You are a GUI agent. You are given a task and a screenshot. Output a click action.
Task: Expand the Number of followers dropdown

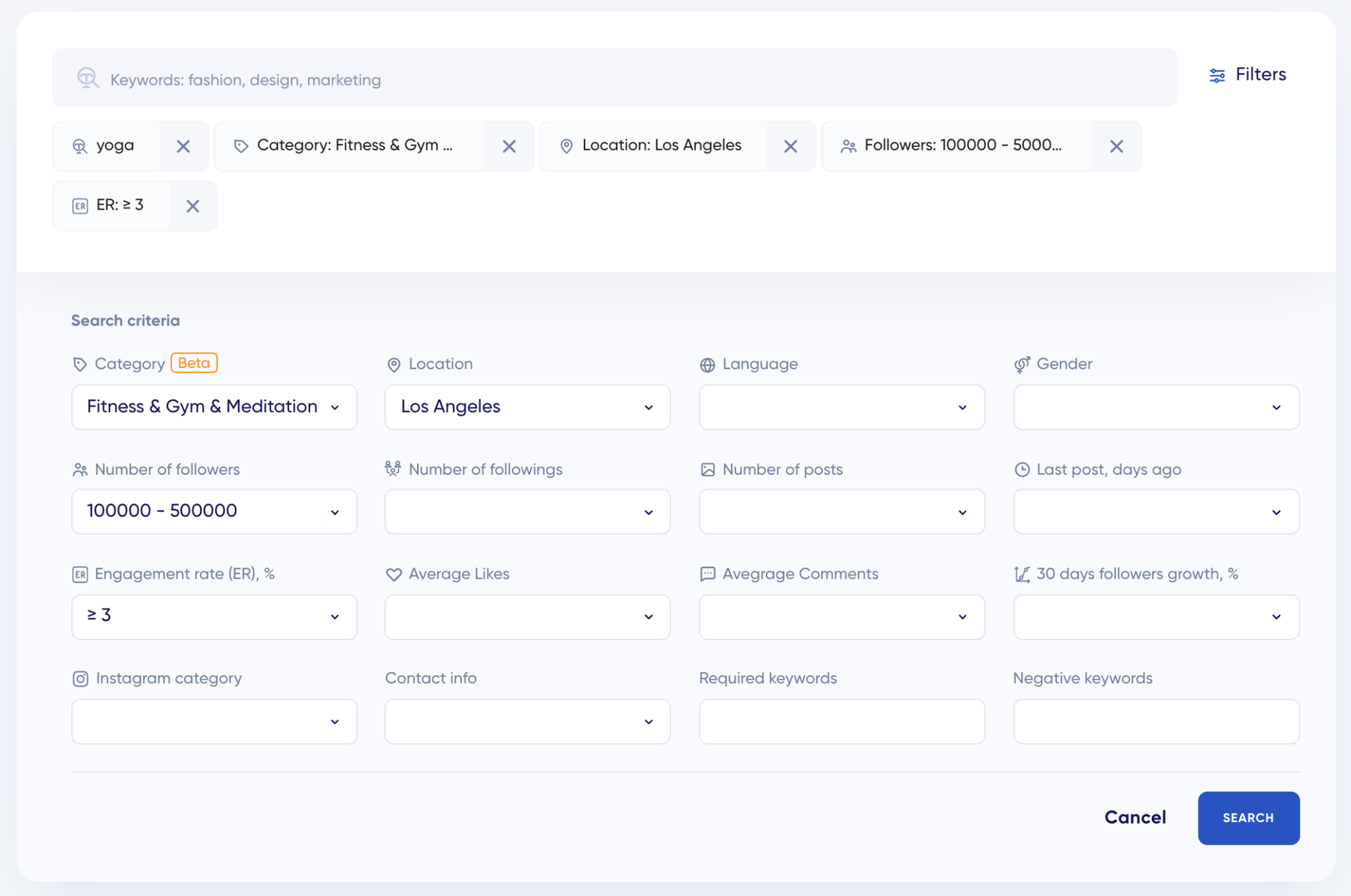[x=214, y=512]
